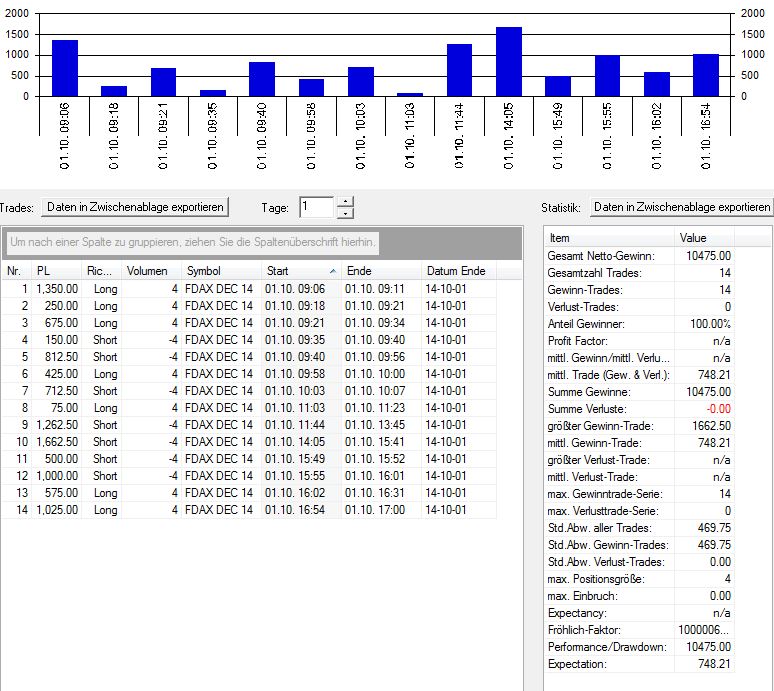Select trade with PL 1,000.00
This screenshot has height=691, width=774.
click(249, 476)
